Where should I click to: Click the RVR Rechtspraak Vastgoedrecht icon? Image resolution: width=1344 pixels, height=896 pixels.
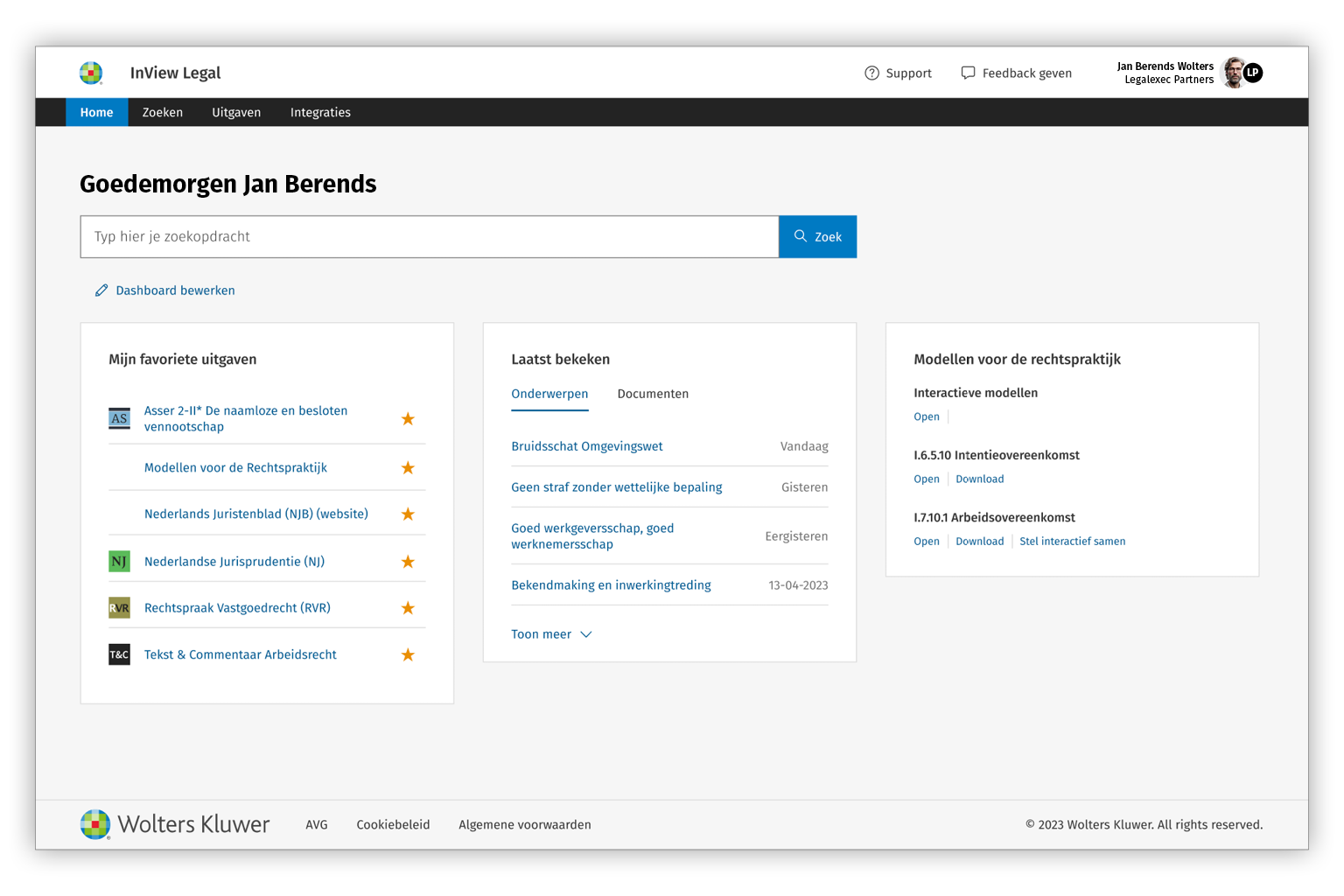(x=119, y=608)
